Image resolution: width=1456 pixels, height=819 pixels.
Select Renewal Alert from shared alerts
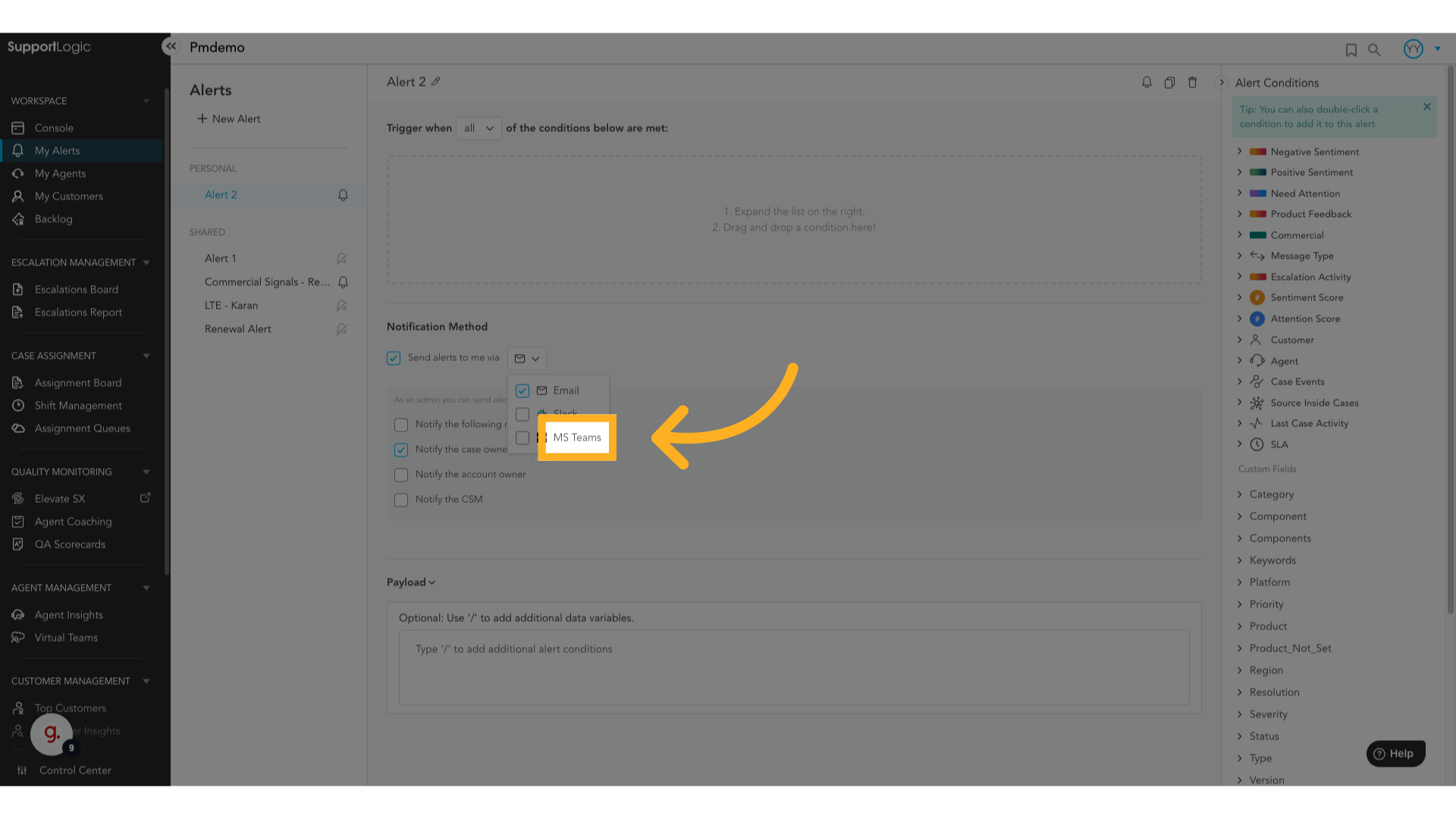(237, 329)
